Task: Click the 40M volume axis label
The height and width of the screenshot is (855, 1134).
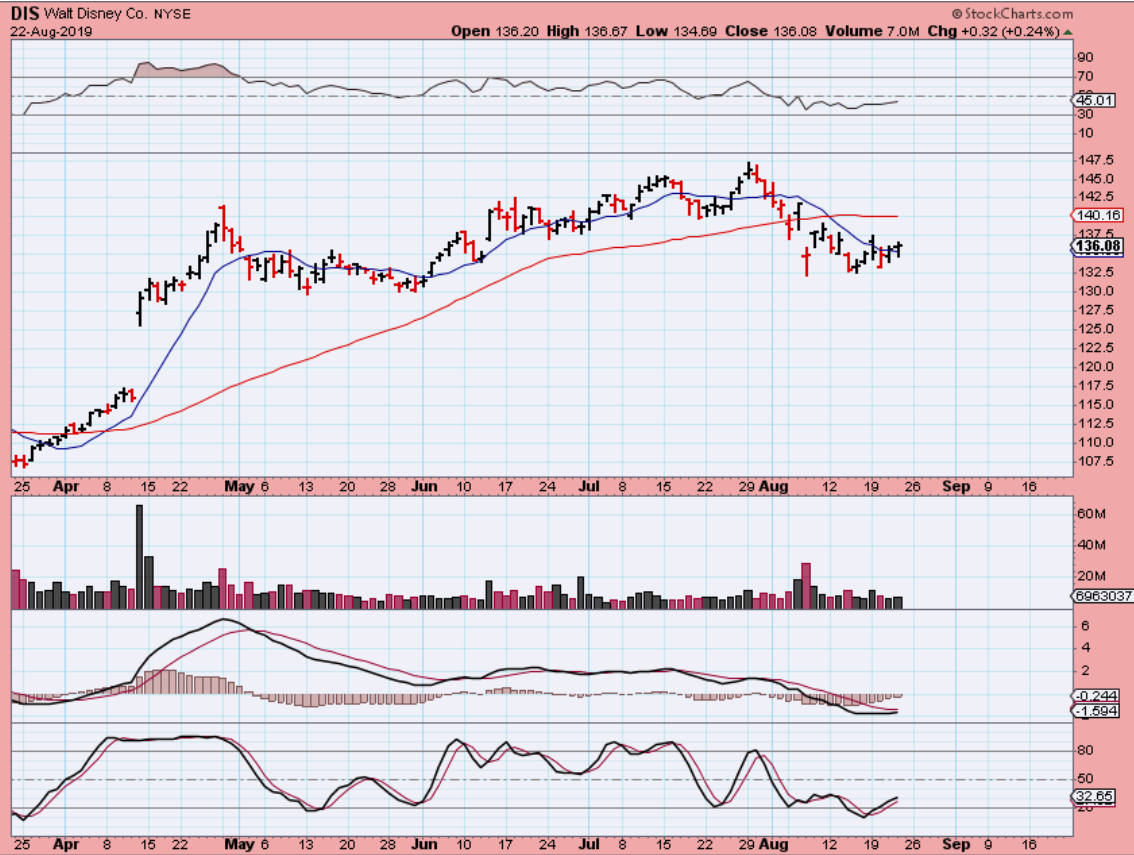Action: 1091,545
